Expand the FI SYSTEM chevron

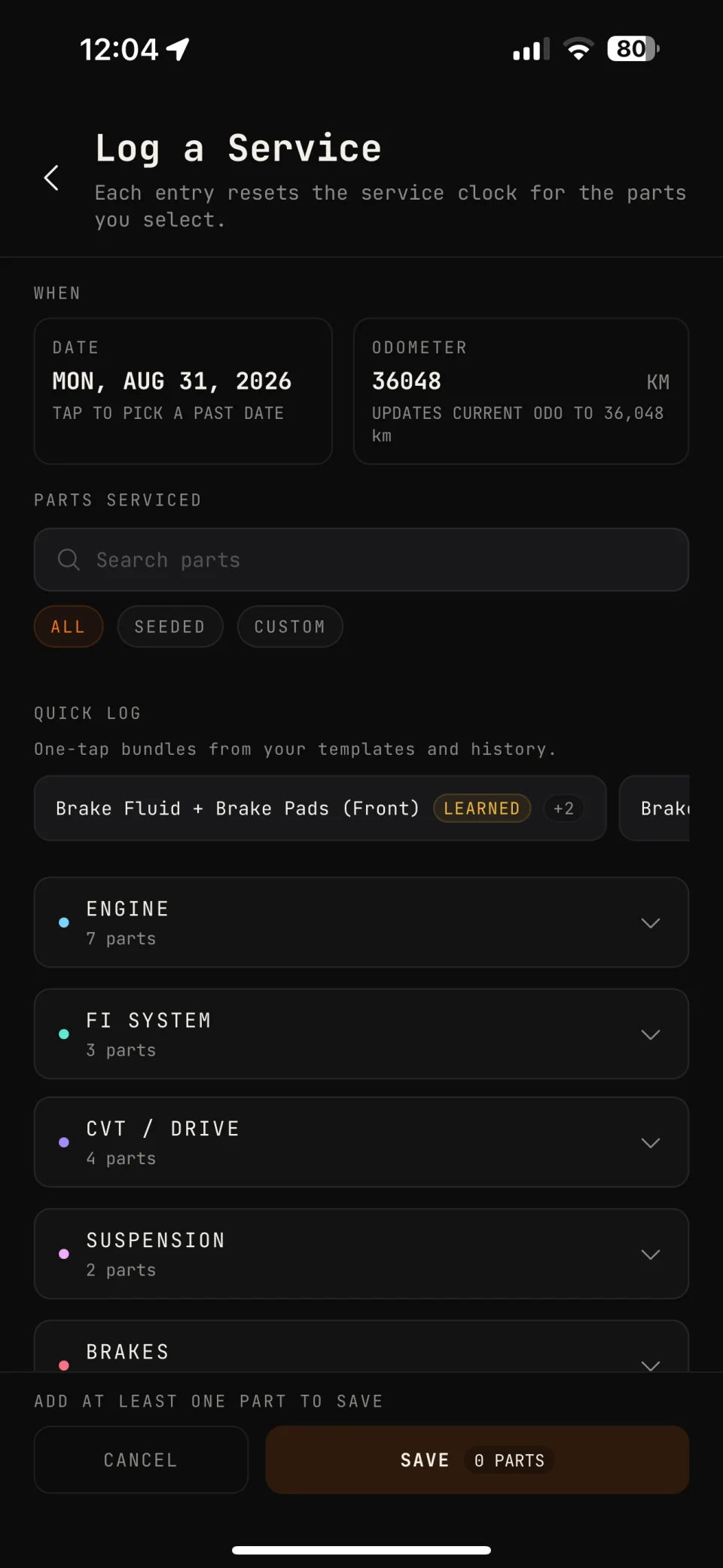(651, 1034)
